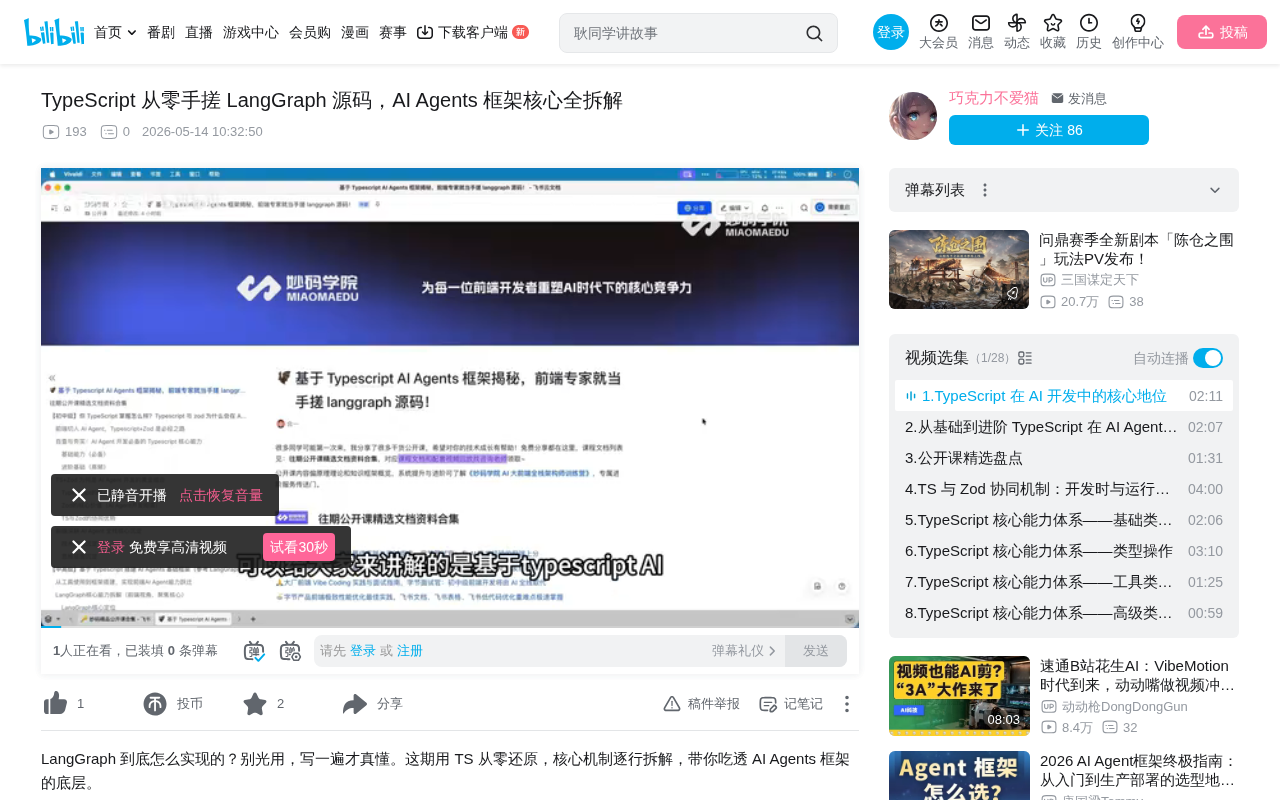
Task: Open uploader avatar of 巧克力不爱猫
Action: (x=913, y=116)
